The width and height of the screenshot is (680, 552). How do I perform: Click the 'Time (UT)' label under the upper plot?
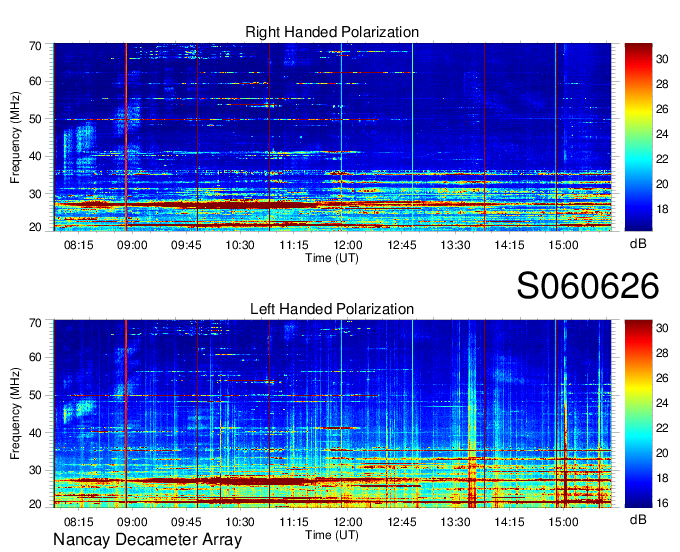tap(332, 258)
